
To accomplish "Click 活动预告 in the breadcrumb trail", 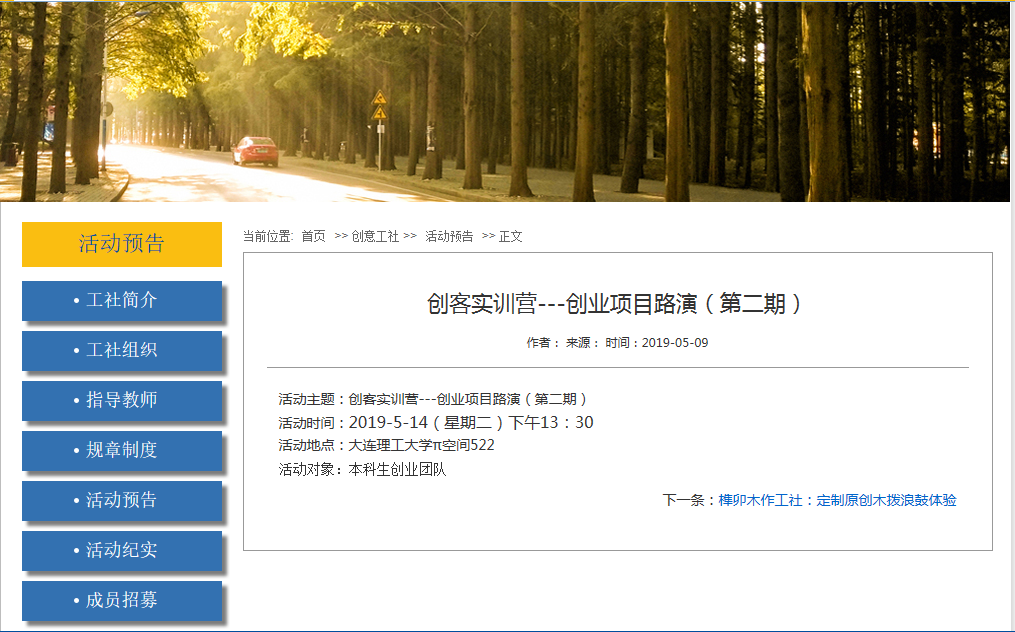I will [x=449, y=236].
